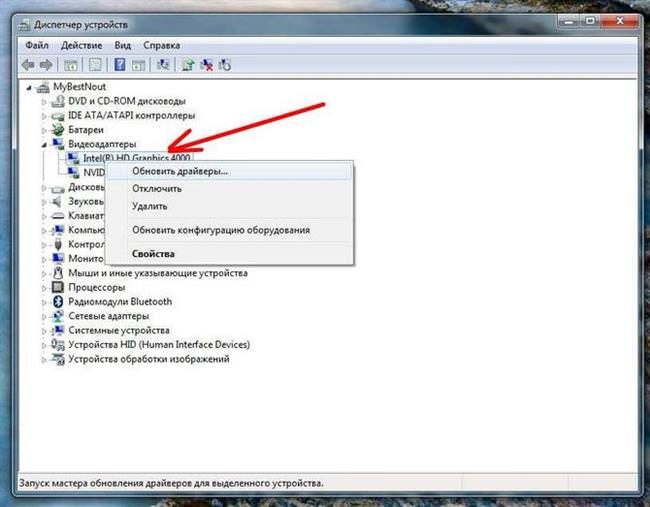Click Scan for hardware changes toolbar icon

coord(163,65)
